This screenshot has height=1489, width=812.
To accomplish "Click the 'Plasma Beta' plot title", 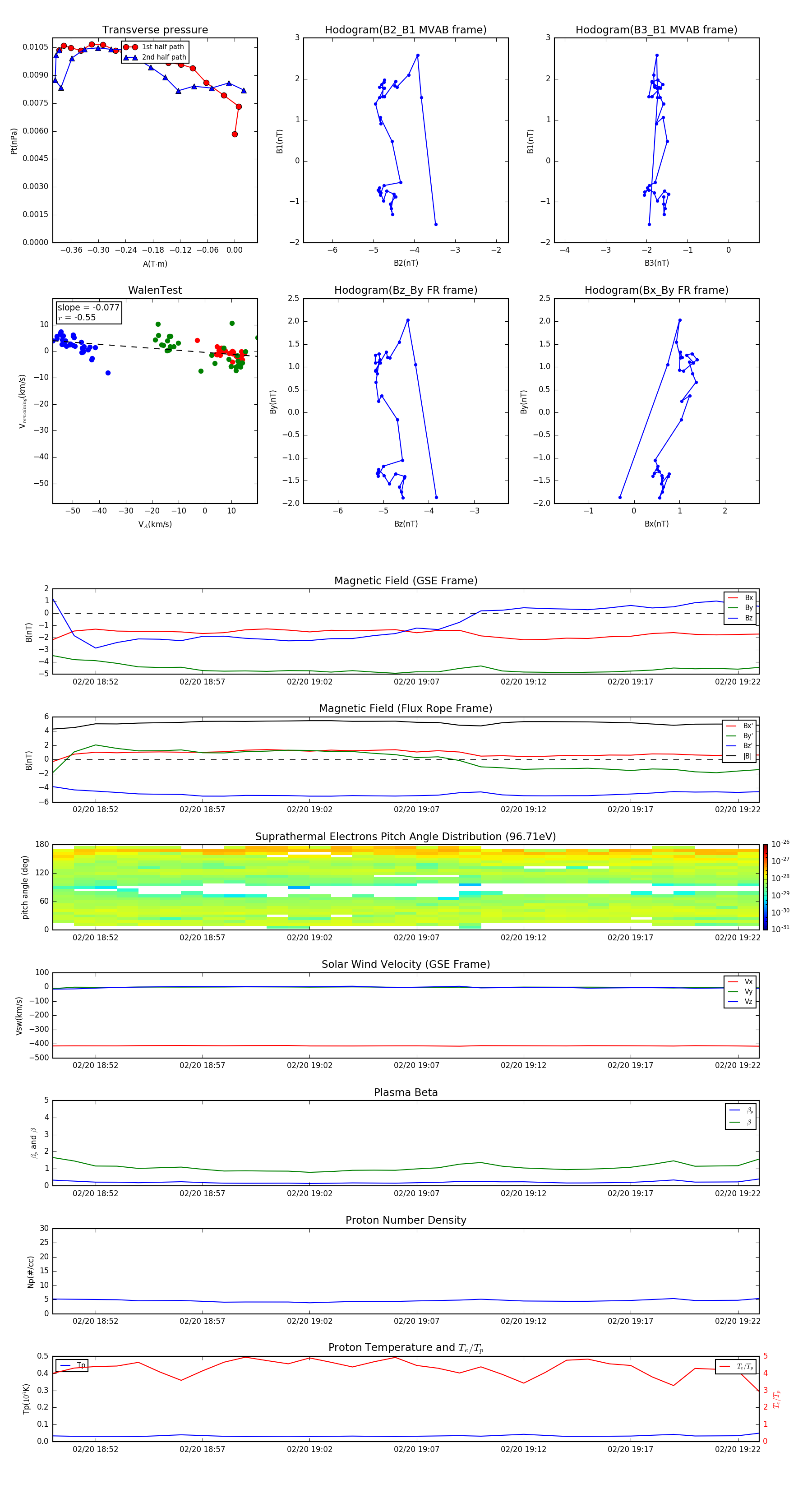I will point(406,1093).
